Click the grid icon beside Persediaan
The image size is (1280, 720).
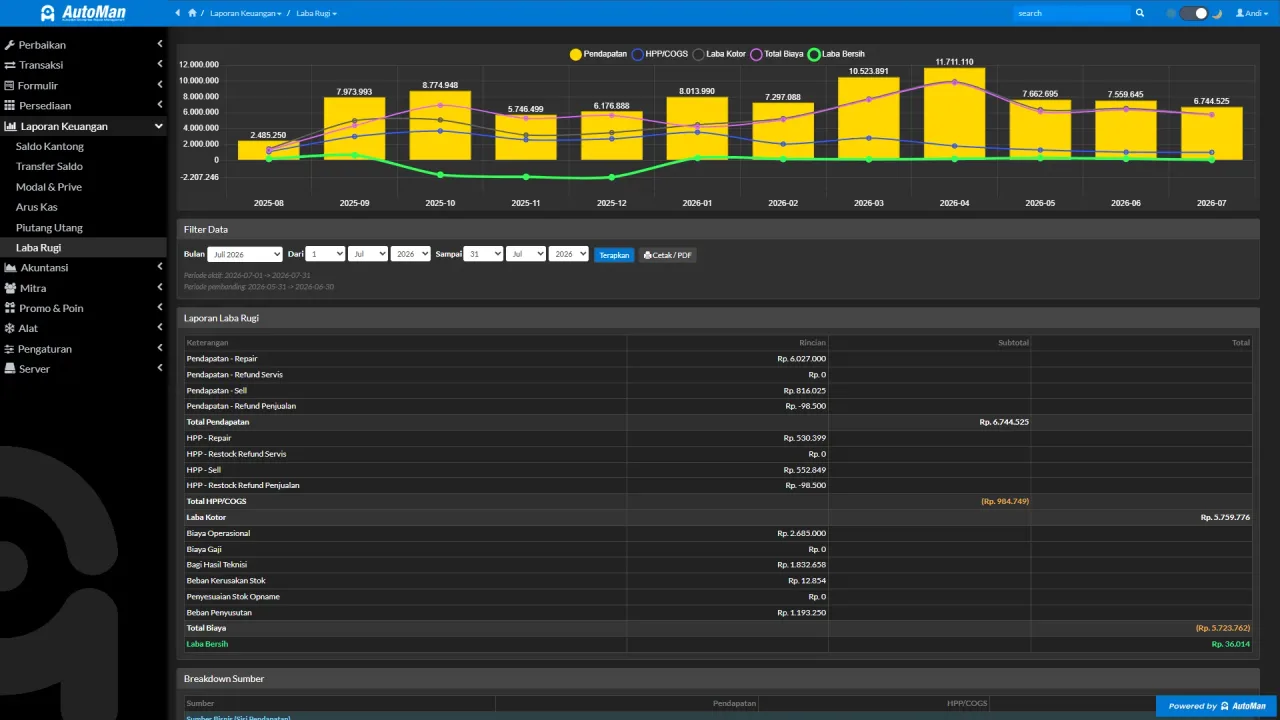9,105
